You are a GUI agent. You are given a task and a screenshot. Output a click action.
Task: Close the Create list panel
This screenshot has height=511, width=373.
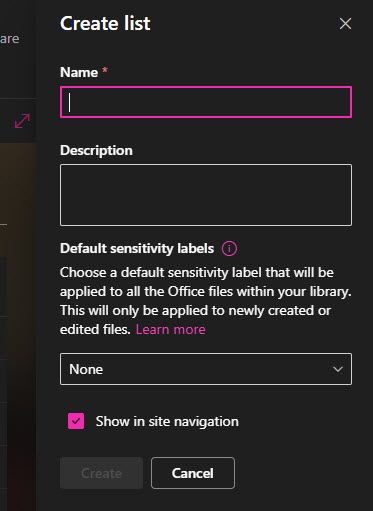point(345,24)
